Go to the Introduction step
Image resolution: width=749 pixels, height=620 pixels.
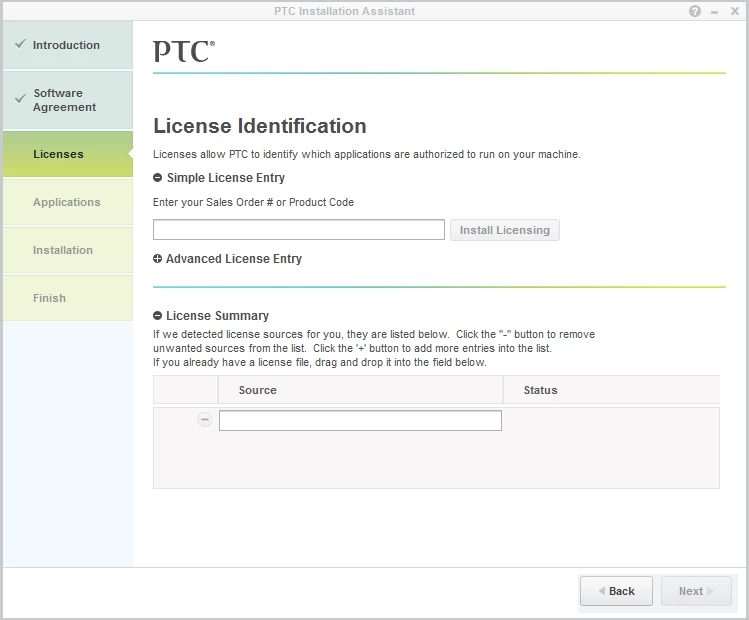68,45
